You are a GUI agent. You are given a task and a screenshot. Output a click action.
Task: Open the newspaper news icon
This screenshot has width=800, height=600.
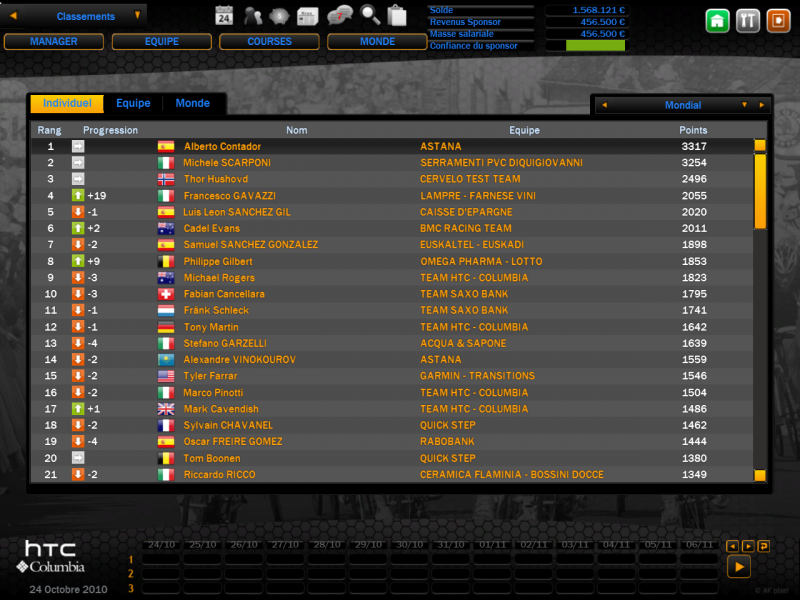coord(308,16)
